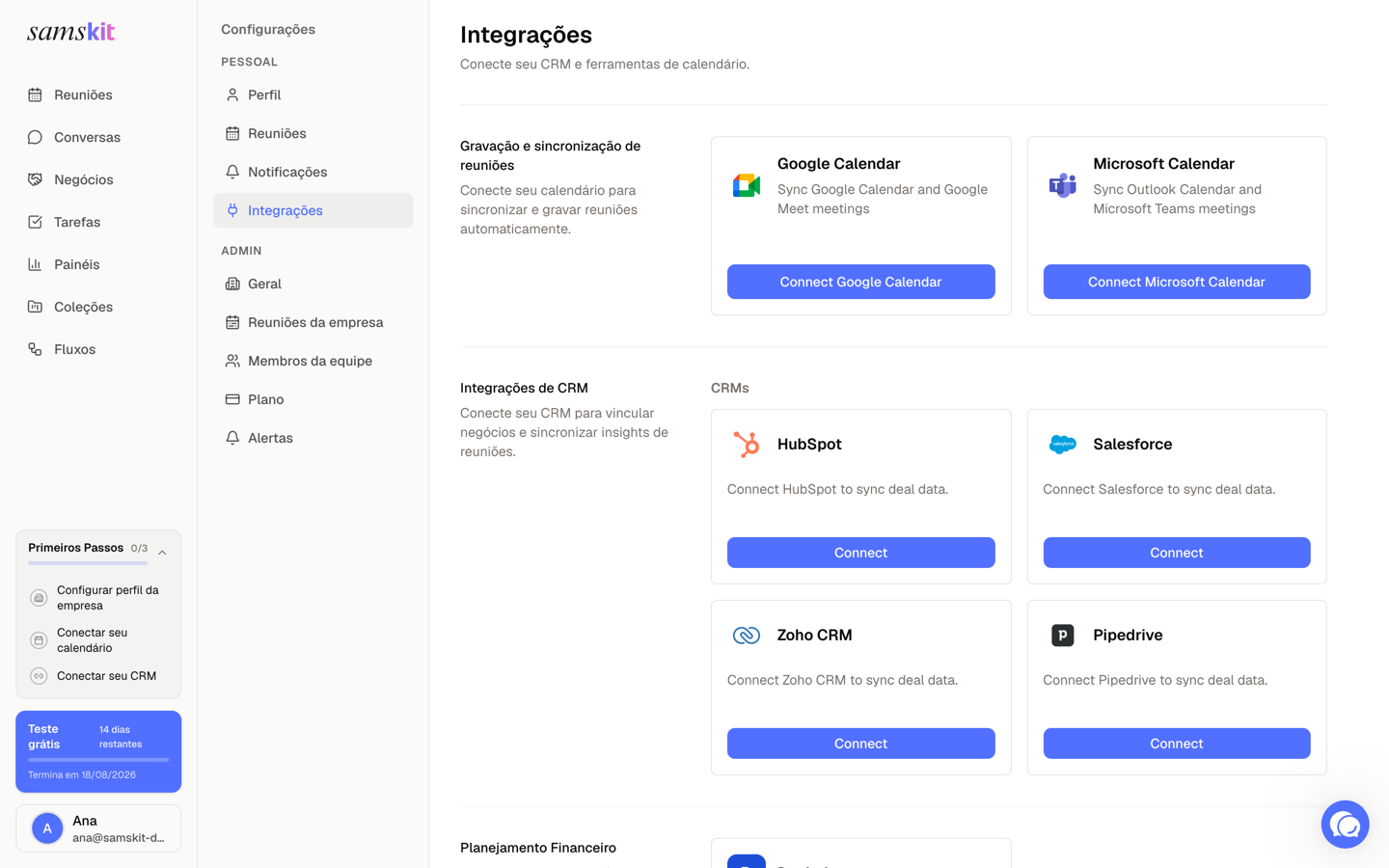Select Reuniões under Pessoal settings
The image size is (1389, 868).
click(313, 133)
